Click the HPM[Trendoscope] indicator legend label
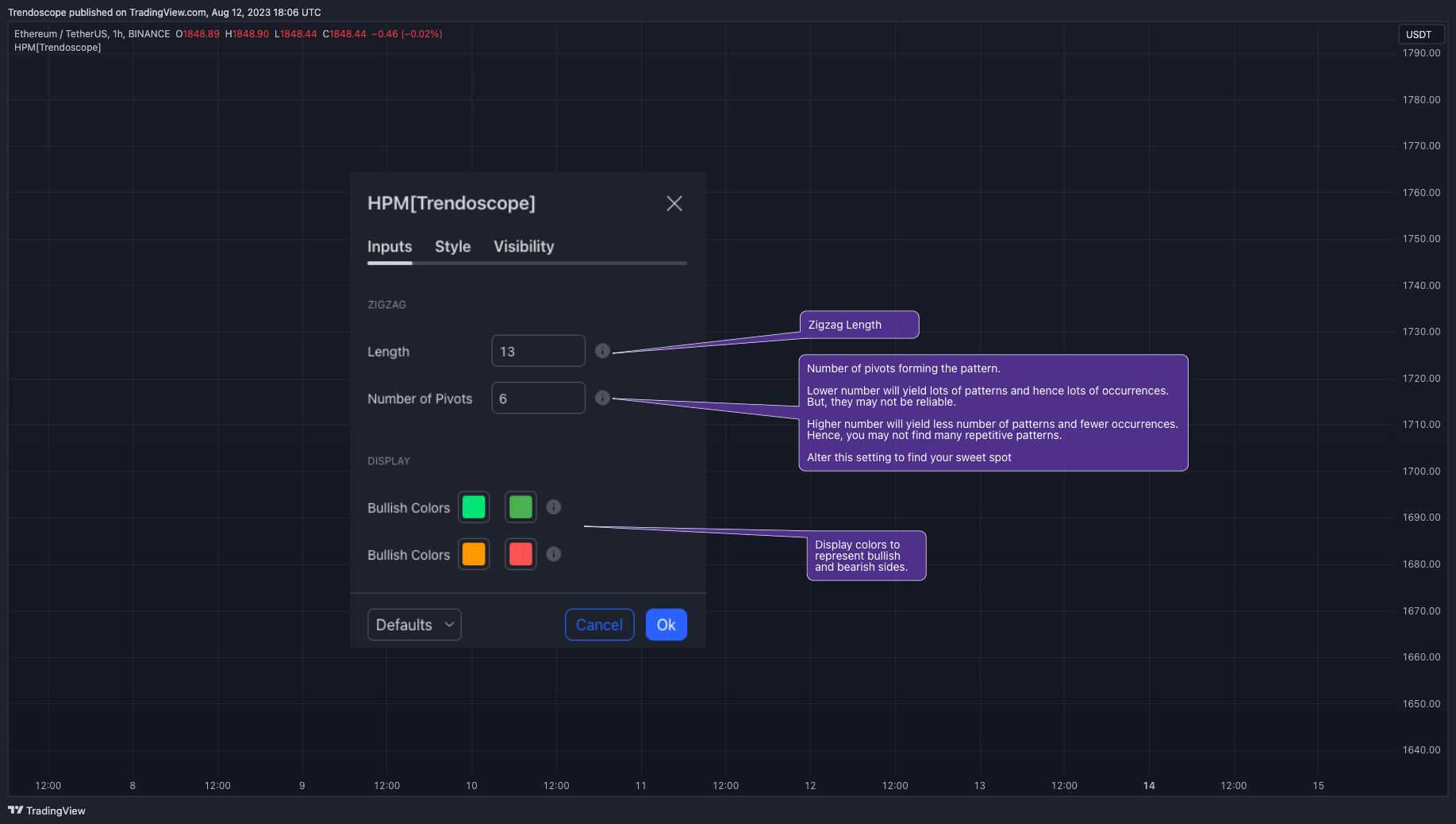Screen dimensions: 1456x824 tap(57, 48)
